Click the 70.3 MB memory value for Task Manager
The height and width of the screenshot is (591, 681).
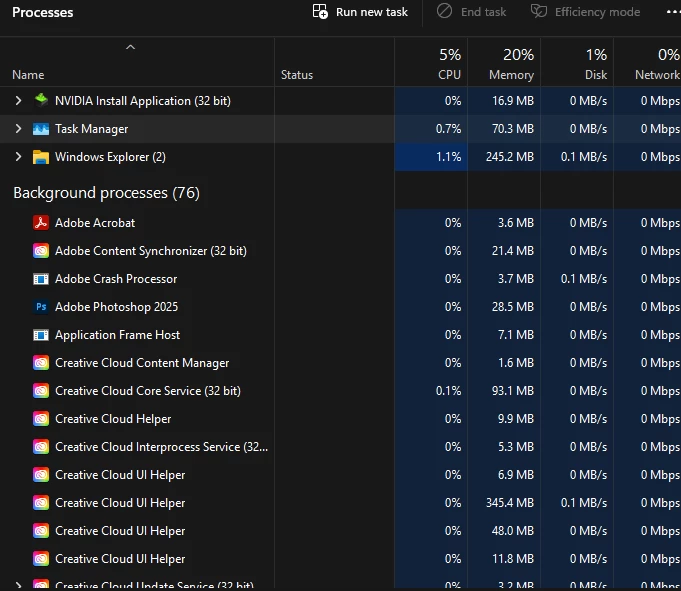click(x=512, y=129)
